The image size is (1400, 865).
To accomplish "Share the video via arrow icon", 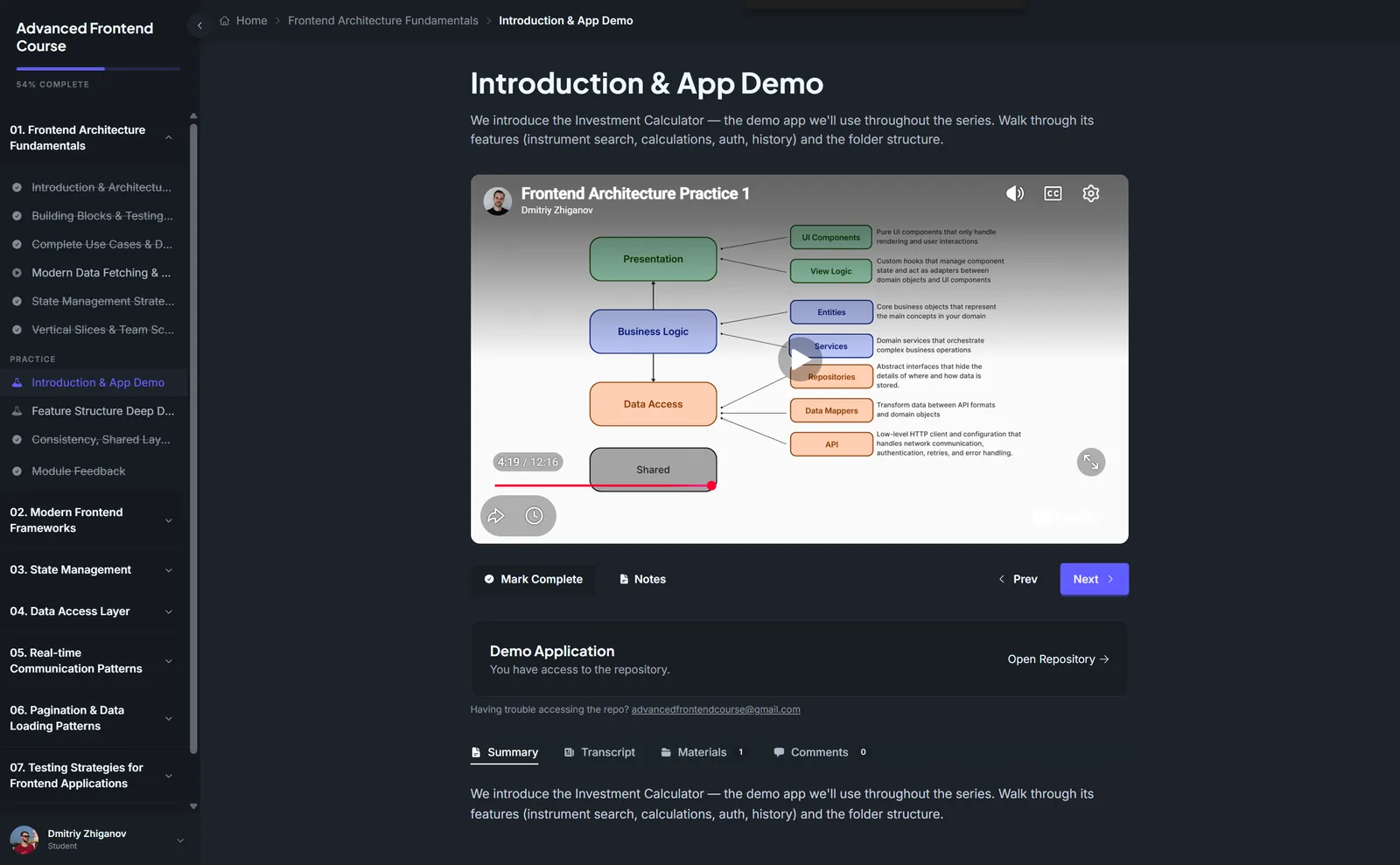I will [x=496, y=516].
